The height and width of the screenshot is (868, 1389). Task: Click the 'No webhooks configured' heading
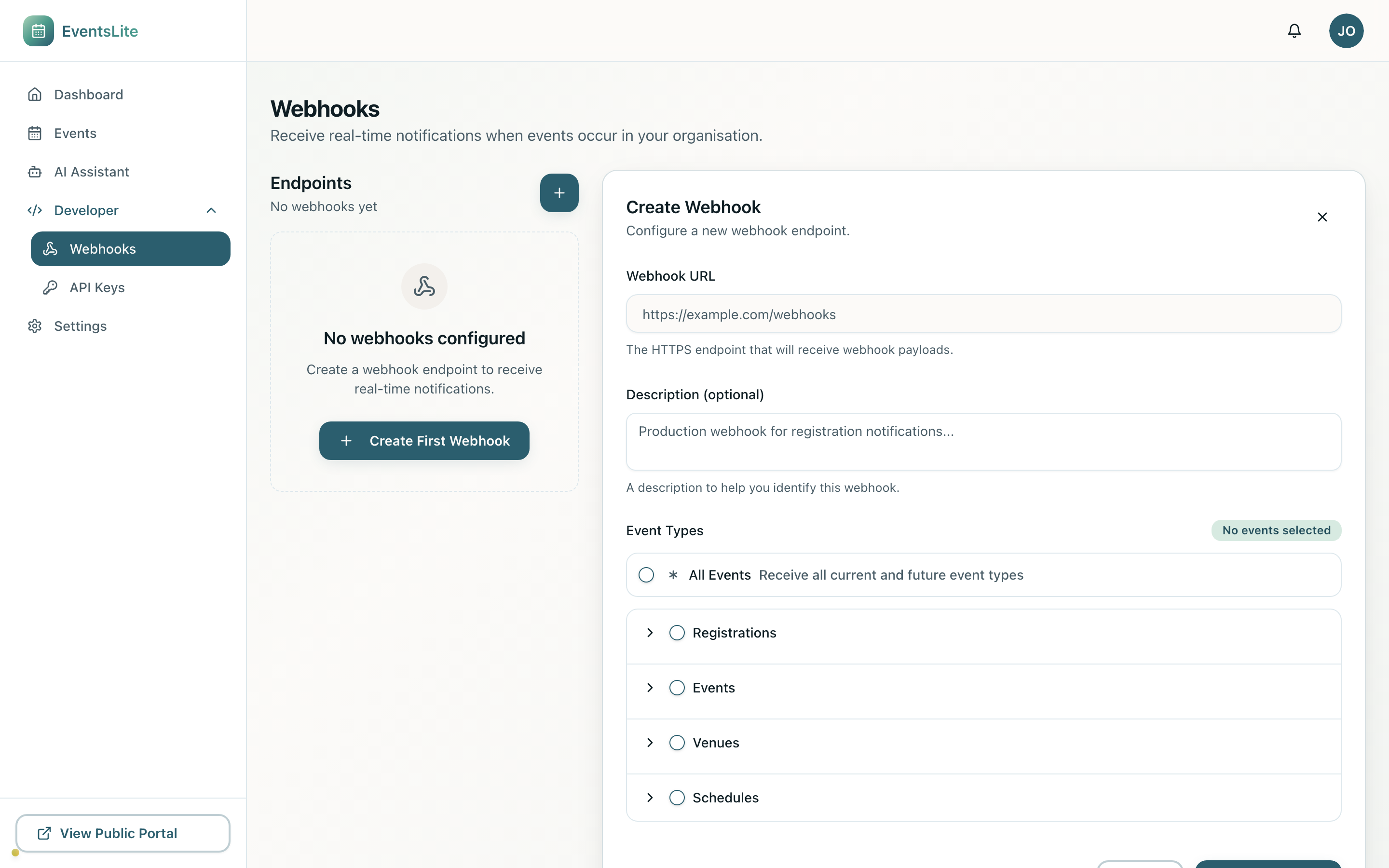tap(424, 338)
